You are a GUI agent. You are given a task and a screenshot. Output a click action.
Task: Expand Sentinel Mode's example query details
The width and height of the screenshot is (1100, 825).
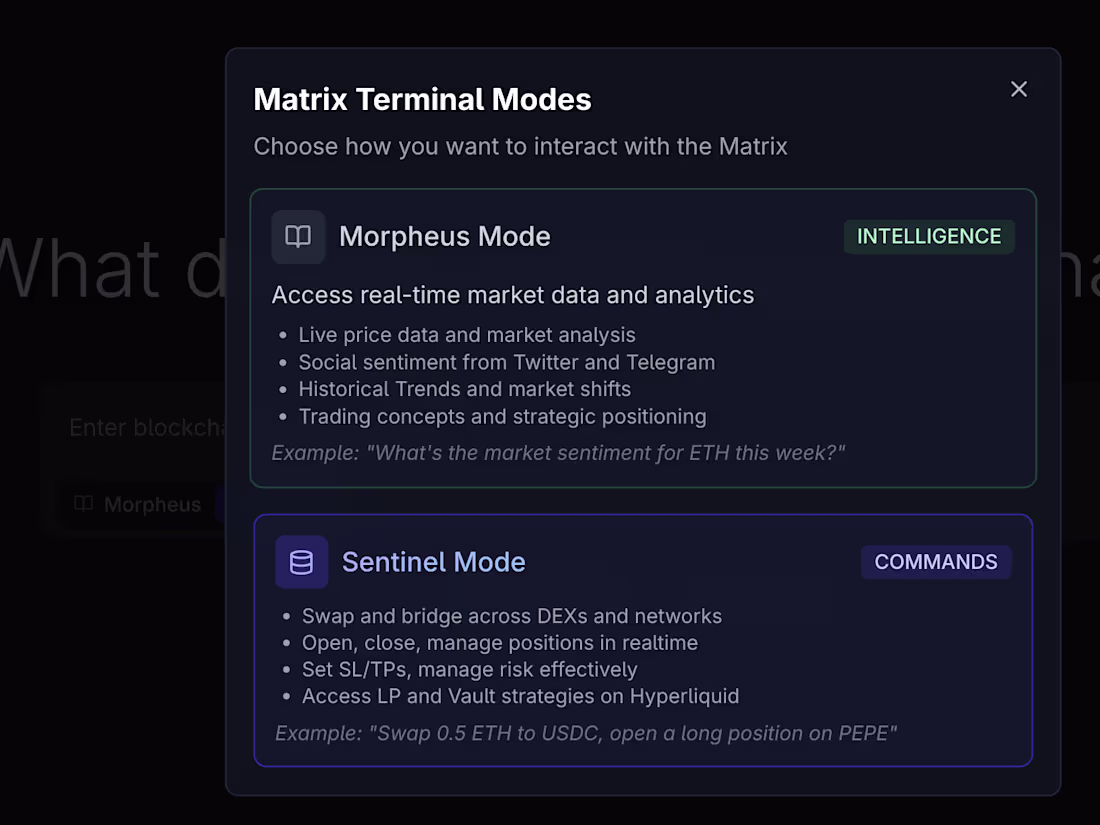(584, 733)
